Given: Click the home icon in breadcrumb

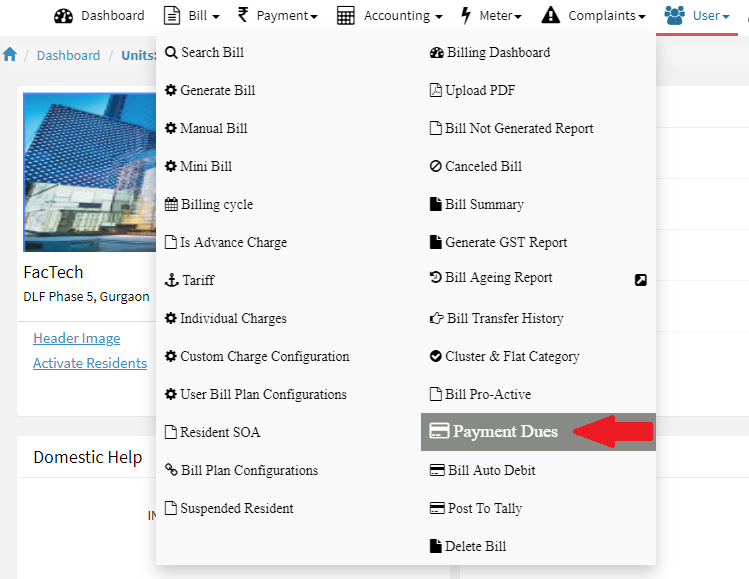Looking at the screenshot, I should [10, 54].
